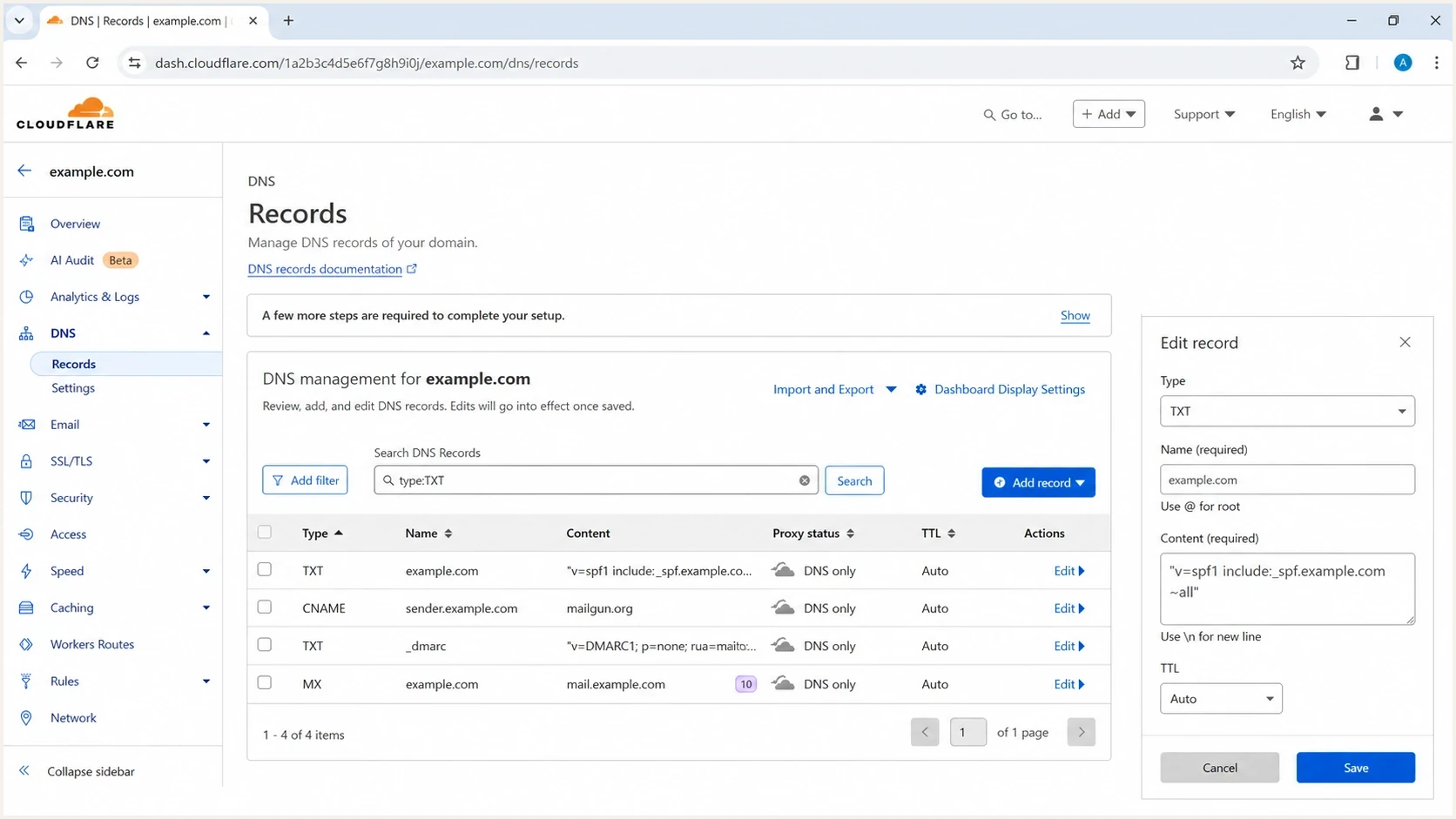Screen dimensions: 1456x819
Task: Clear the type:TXT search text
Action: [x=805, y=480]
